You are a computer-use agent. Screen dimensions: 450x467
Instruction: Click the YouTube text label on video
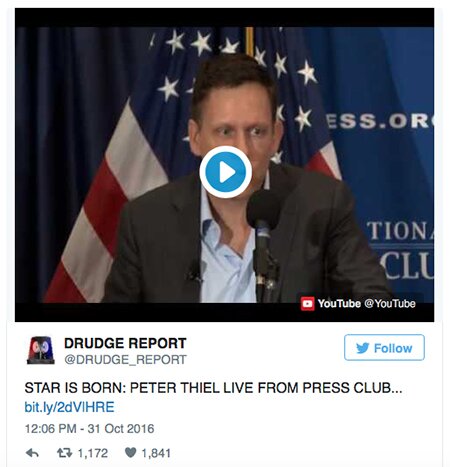click(x=339, y=304)
